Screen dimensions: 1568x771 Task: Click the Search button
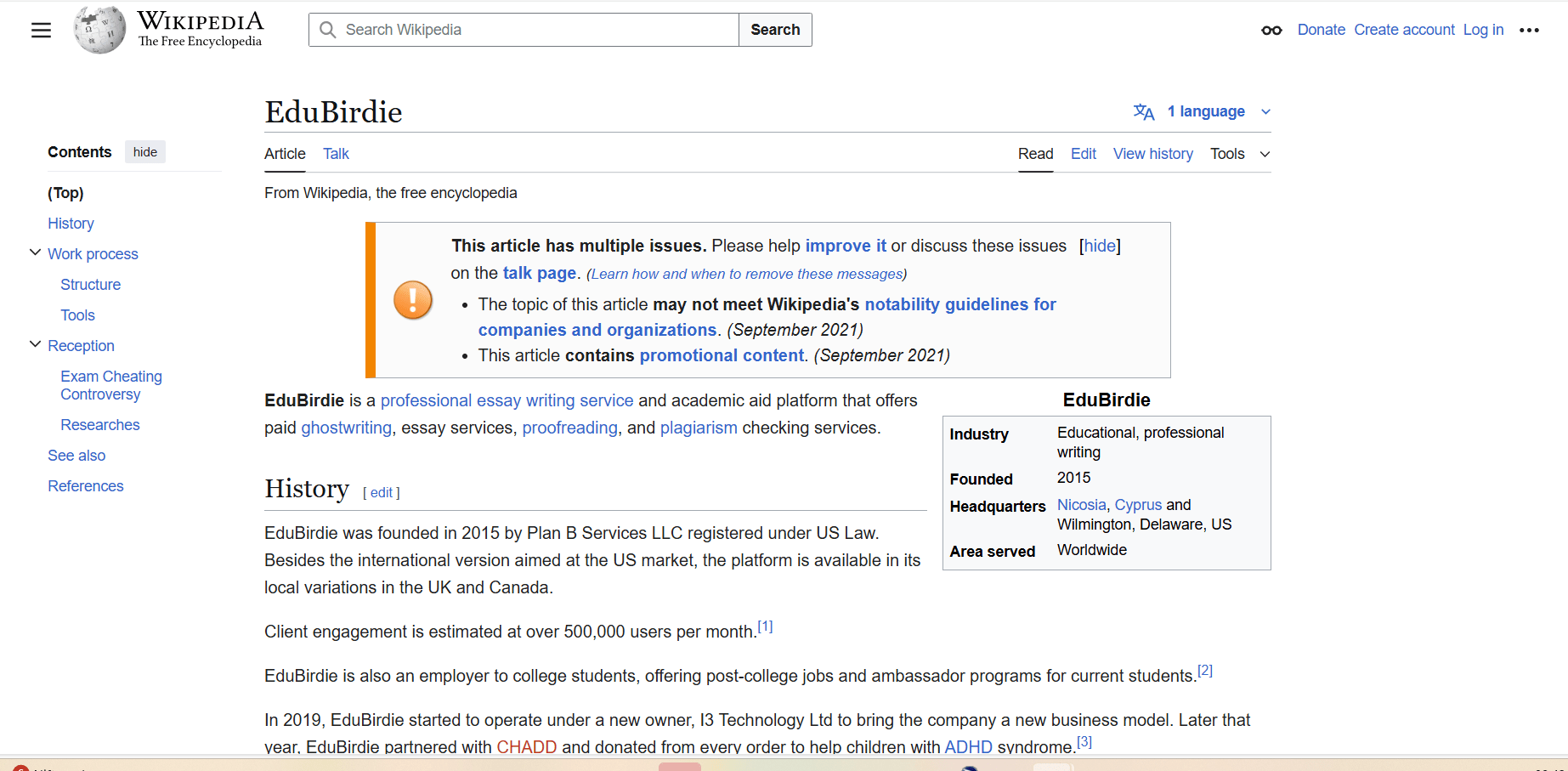tap(775, 30)
